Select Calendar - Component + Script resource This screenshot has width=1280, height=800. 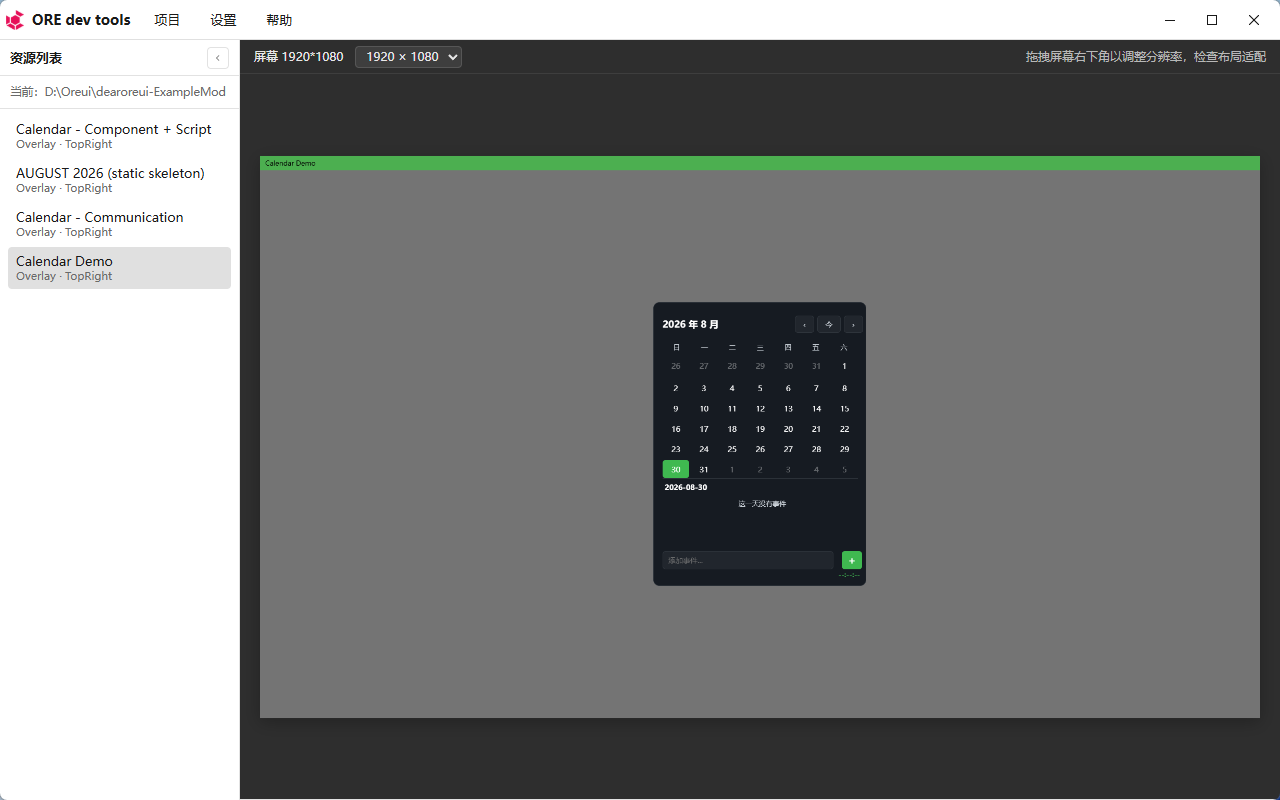119,136
